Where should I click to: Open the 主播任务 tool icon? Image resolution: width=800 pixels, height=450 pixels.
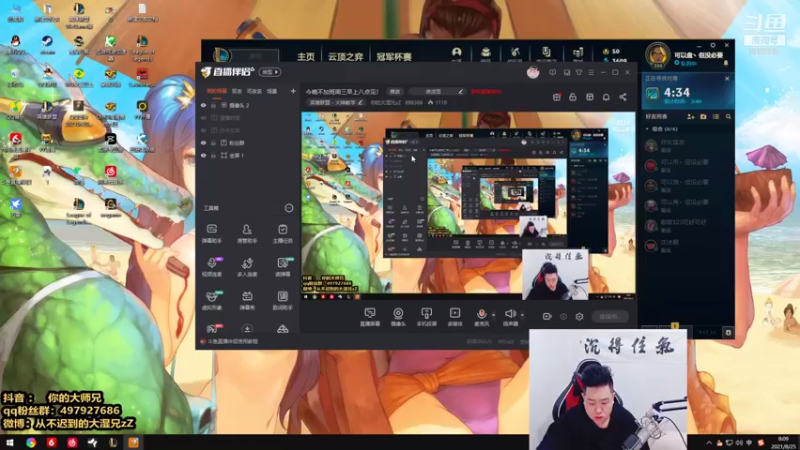pos(282,233)
